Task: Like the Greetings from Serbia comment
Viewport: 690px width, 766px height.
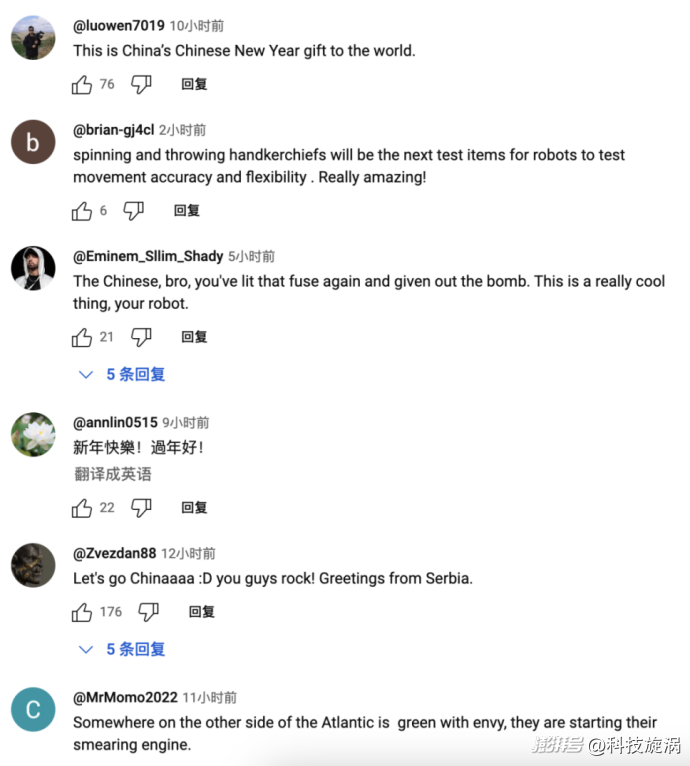Action: point(82,612)
